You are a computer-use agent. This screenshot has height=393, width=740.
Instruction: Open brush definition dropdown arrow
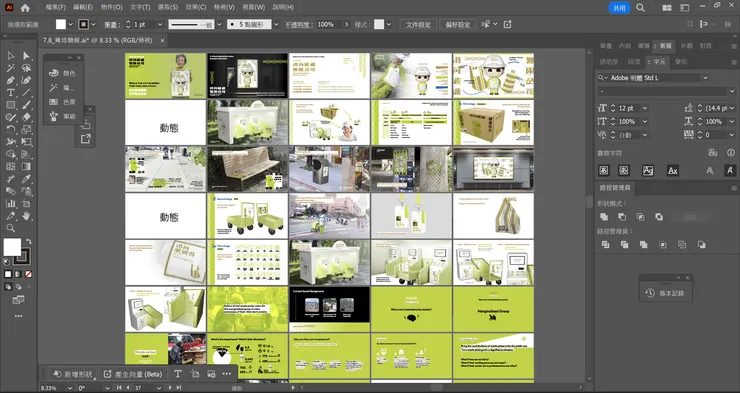(x=275, y=25)
